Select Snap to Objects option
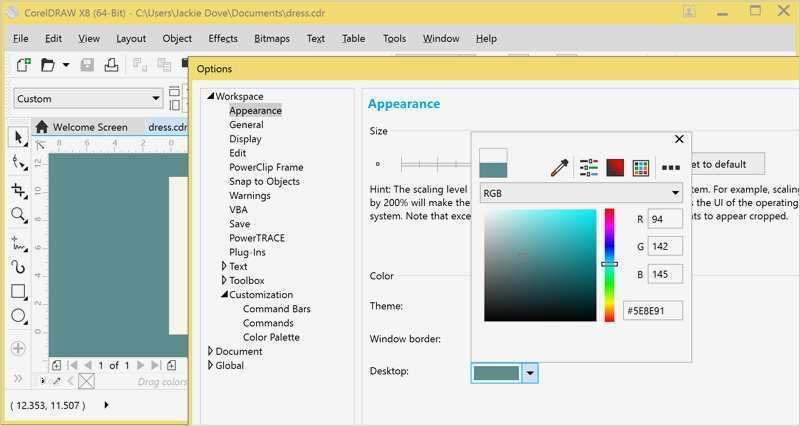 click(x=264, y=182)
